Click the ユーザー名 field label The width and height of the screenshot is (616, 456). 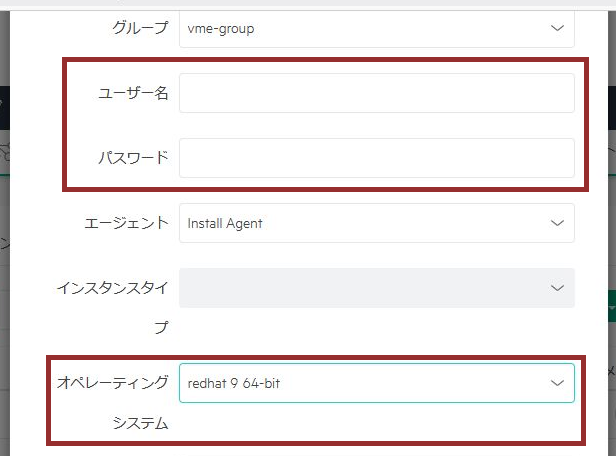(x=131, y=93)
